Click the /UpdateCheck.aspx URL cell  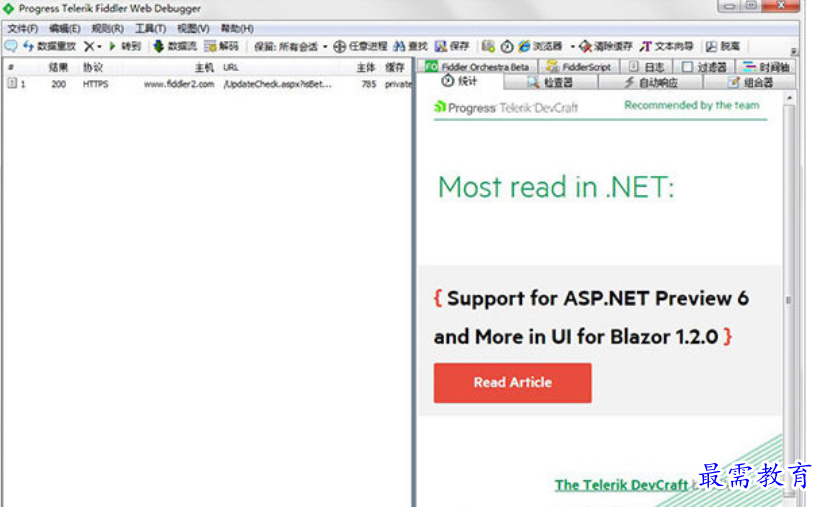point(277,84)
